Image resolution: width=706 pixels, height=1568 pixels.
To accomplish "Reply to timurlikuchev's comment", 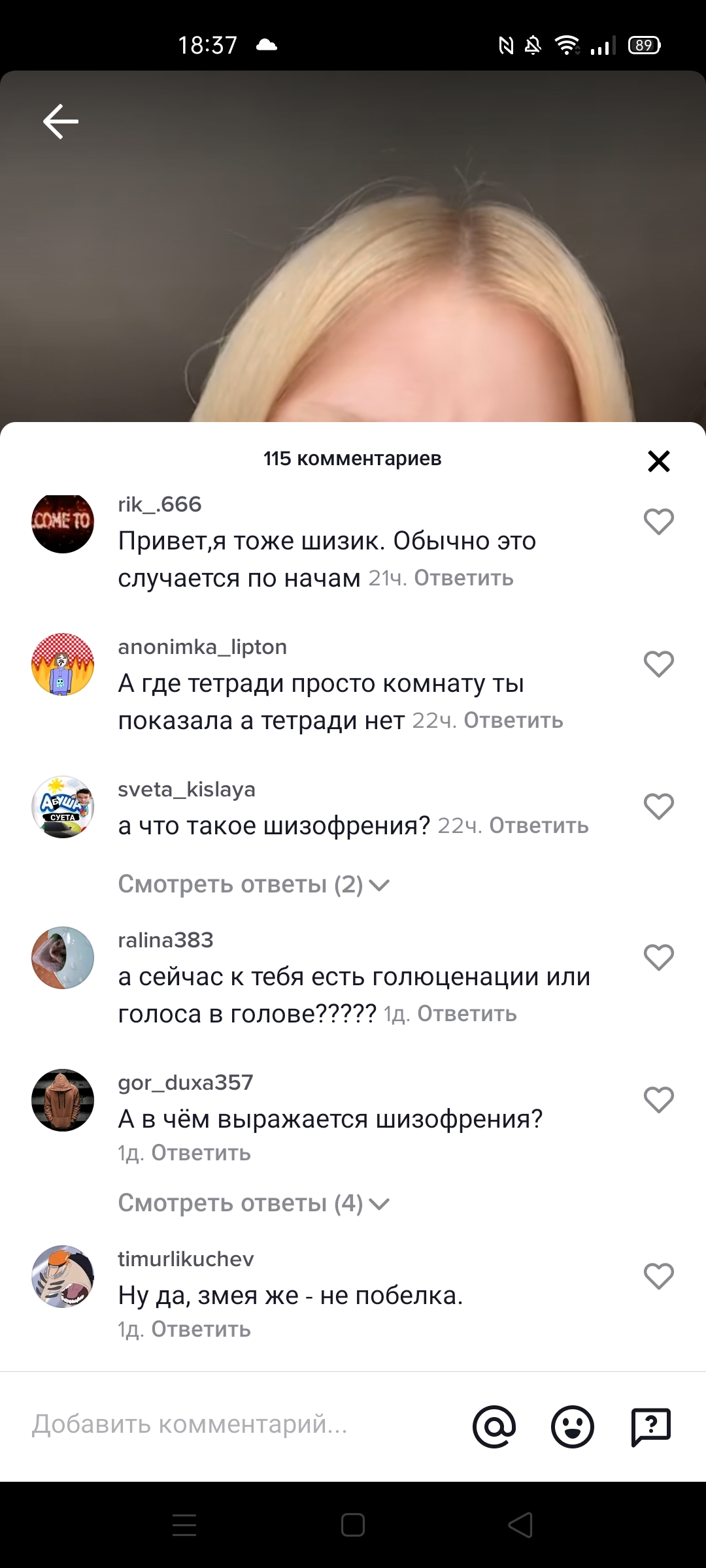I will pyautogui.click(x=201, y=1330).
